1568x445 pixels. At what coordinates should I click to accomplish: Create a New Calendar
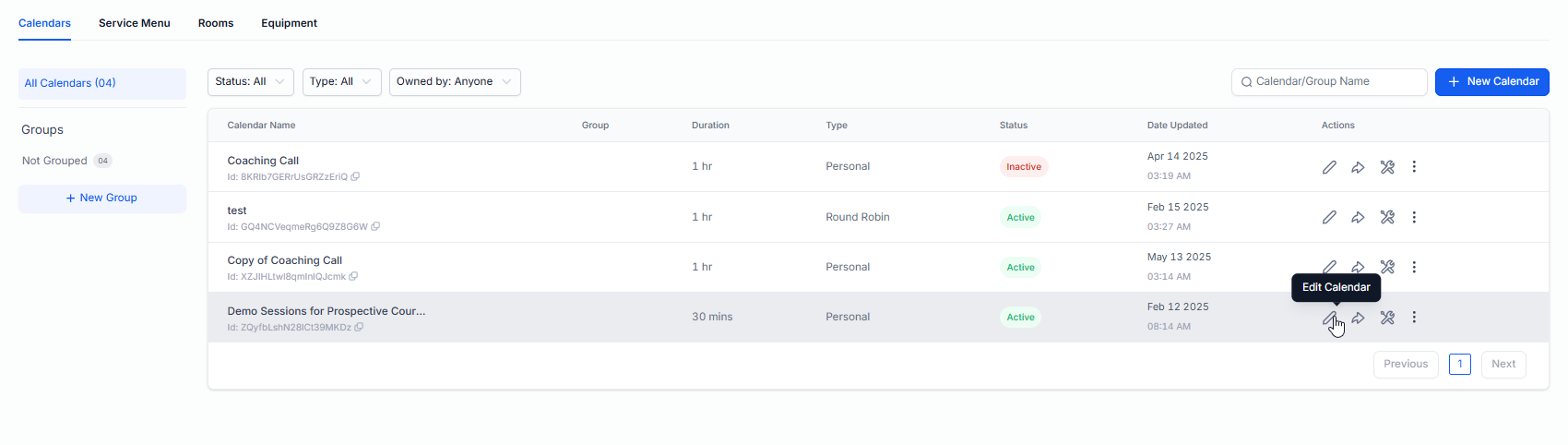pyautogui.click(x=1491, y=82)
